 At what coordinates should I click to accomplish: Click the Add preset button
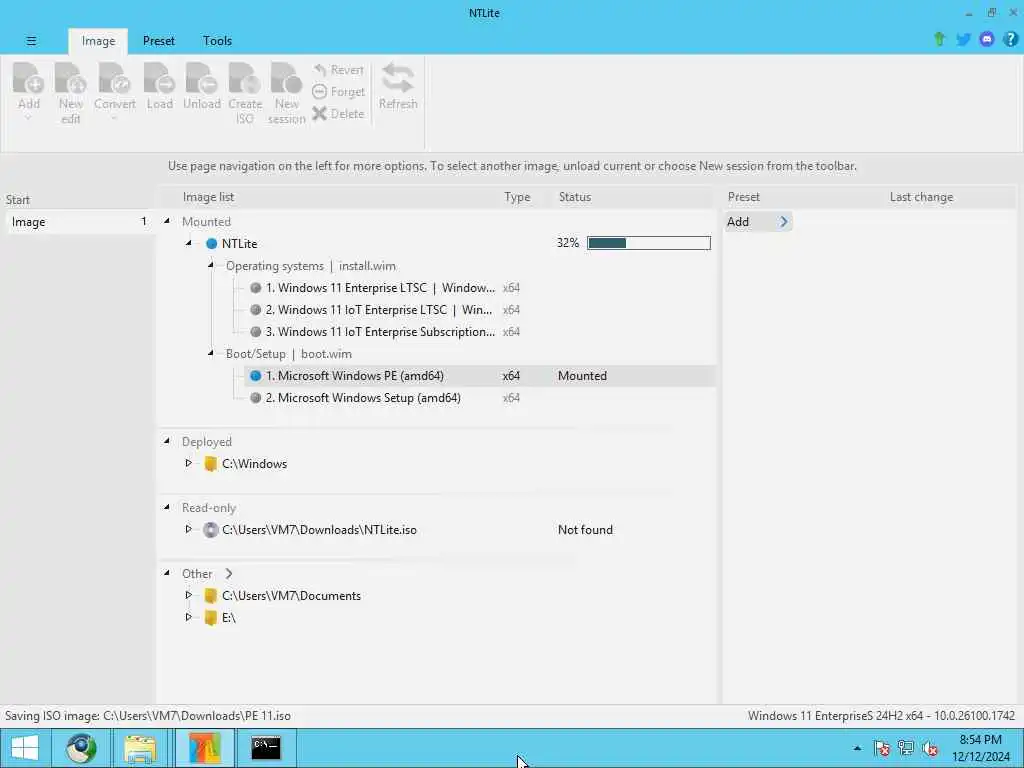pos(758,221)
